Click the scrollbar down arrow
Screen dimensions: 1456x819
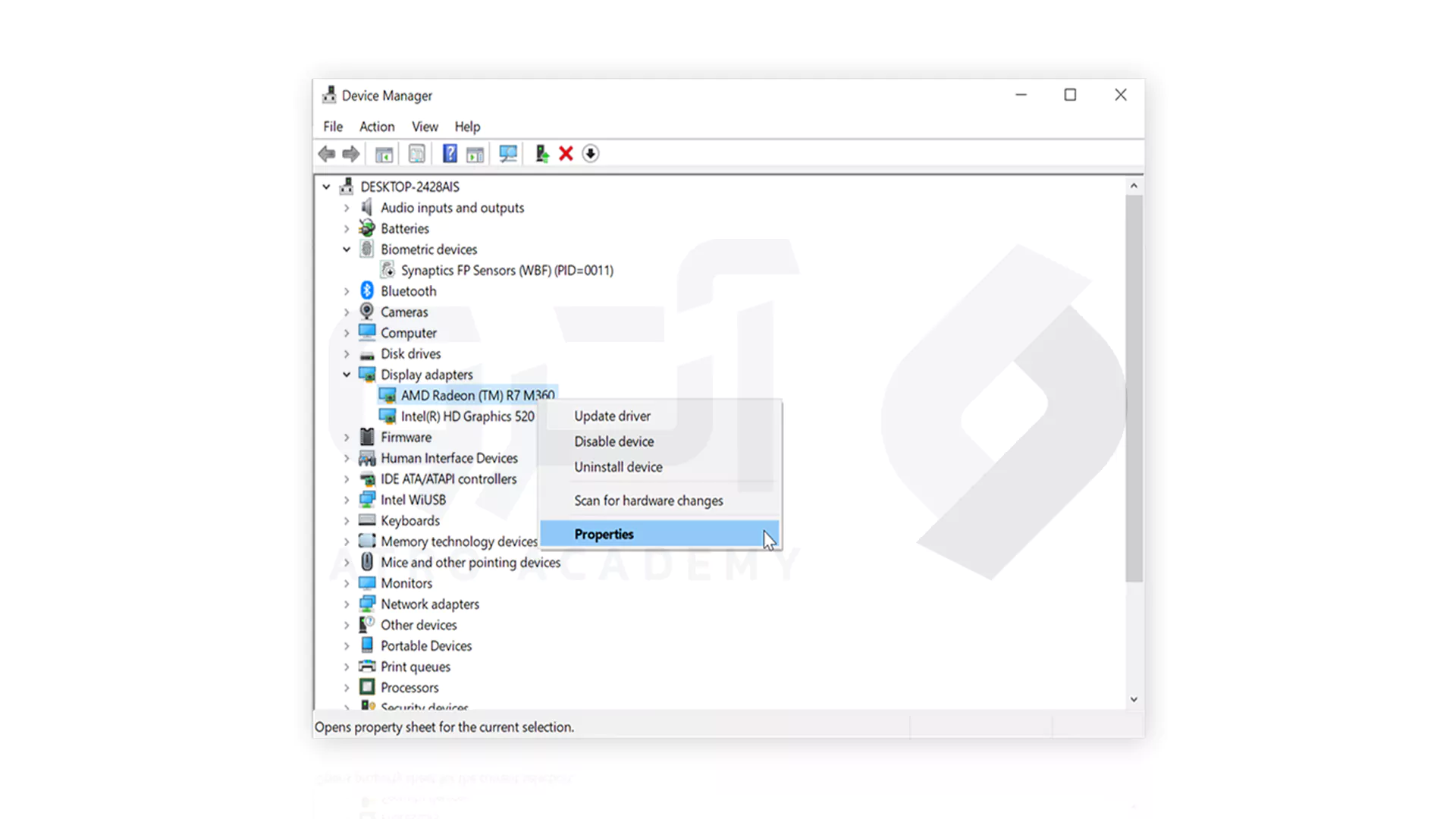[1134, 699]
